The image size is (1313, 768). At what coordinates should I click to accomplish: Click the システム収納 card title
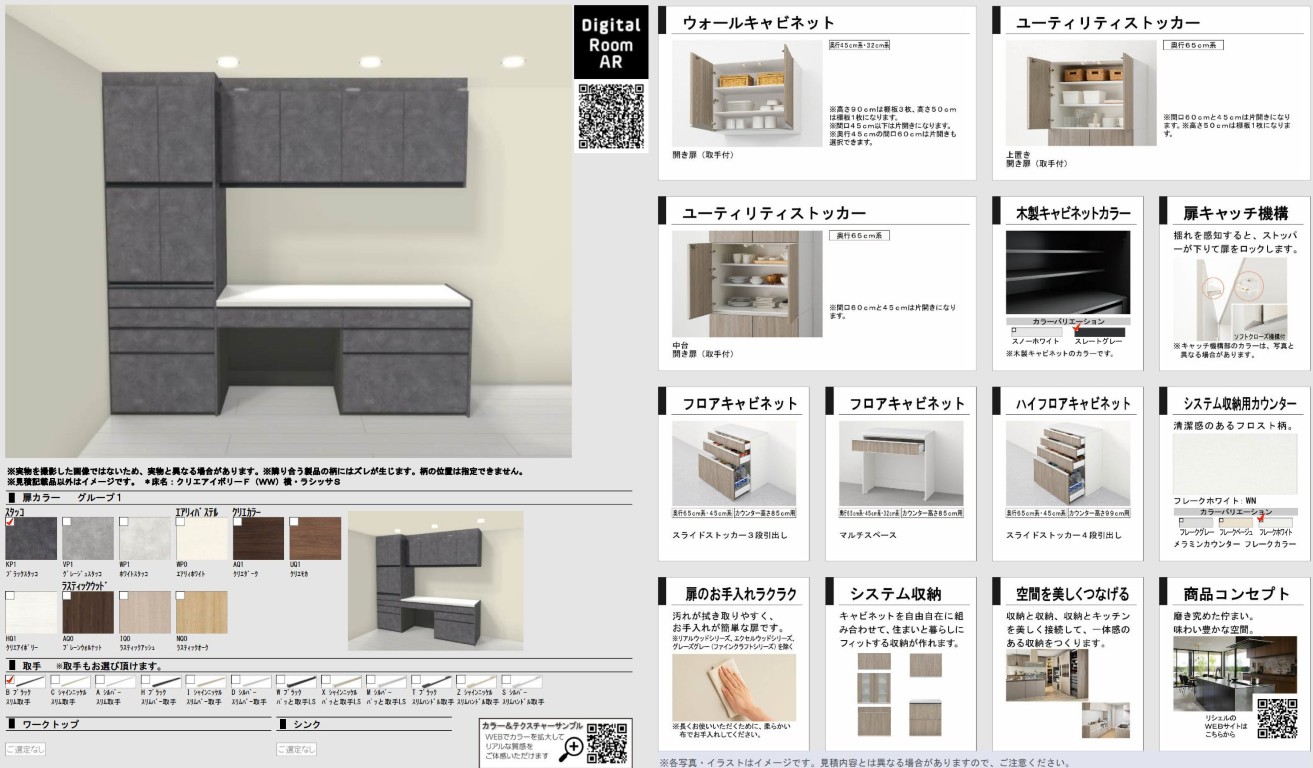pyautogui.click(x=895, y=594)
